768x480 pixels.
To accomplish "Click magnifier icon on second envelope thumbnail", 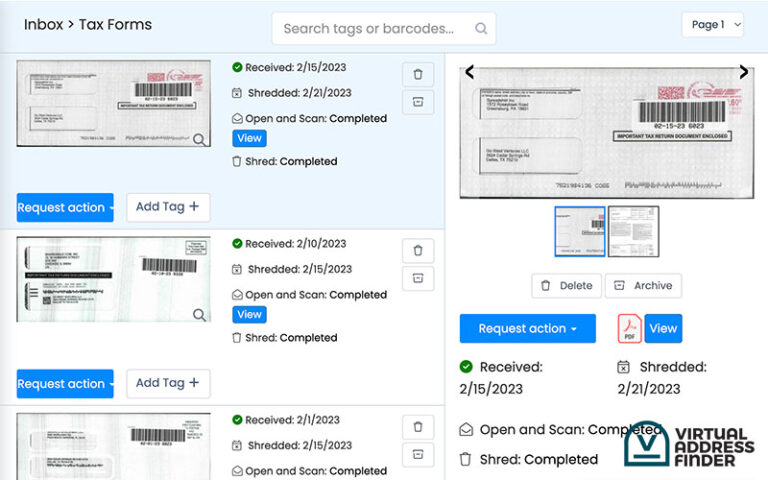I will pos(200,315).
